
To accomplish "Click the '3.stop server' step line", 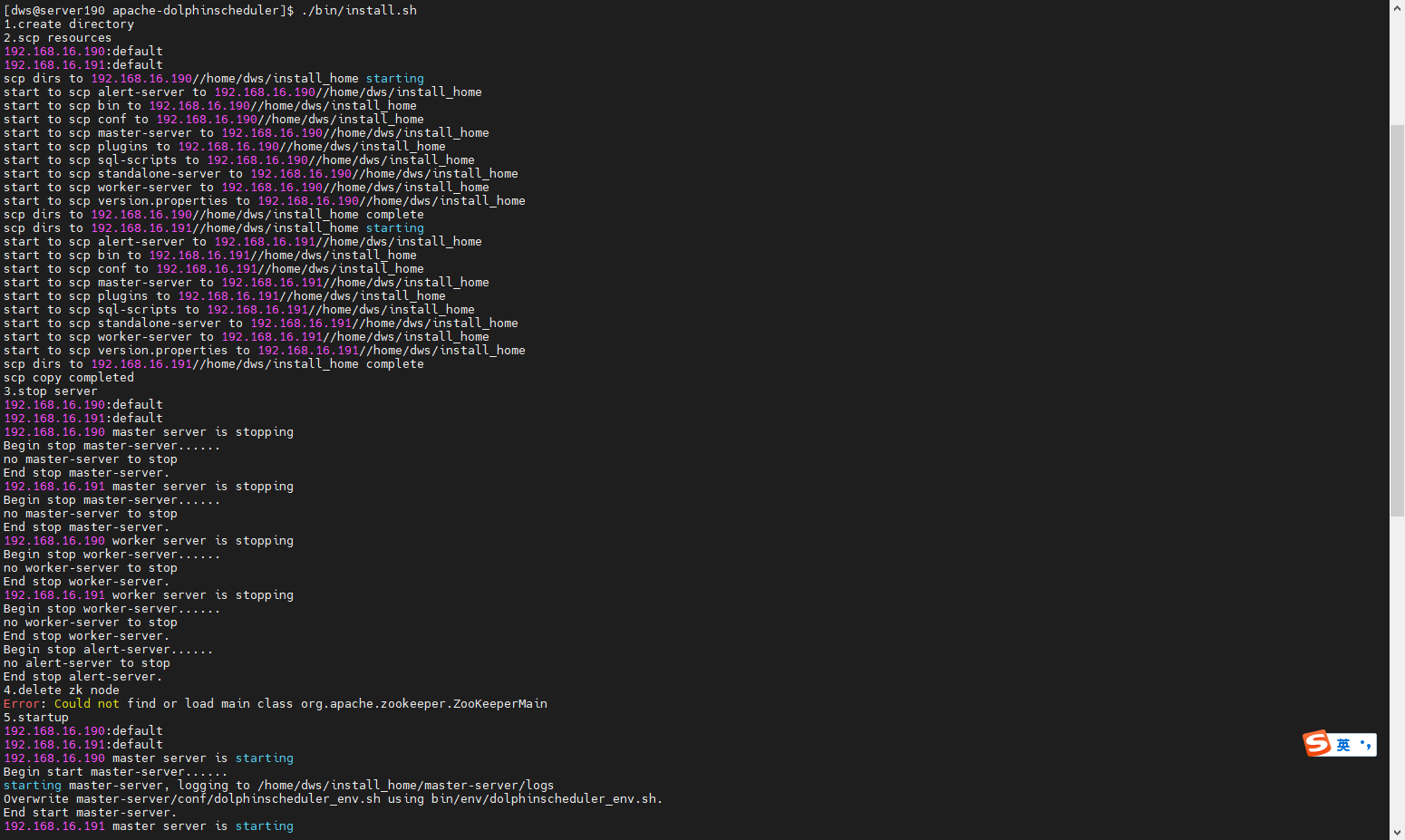I will click(51, 391).
